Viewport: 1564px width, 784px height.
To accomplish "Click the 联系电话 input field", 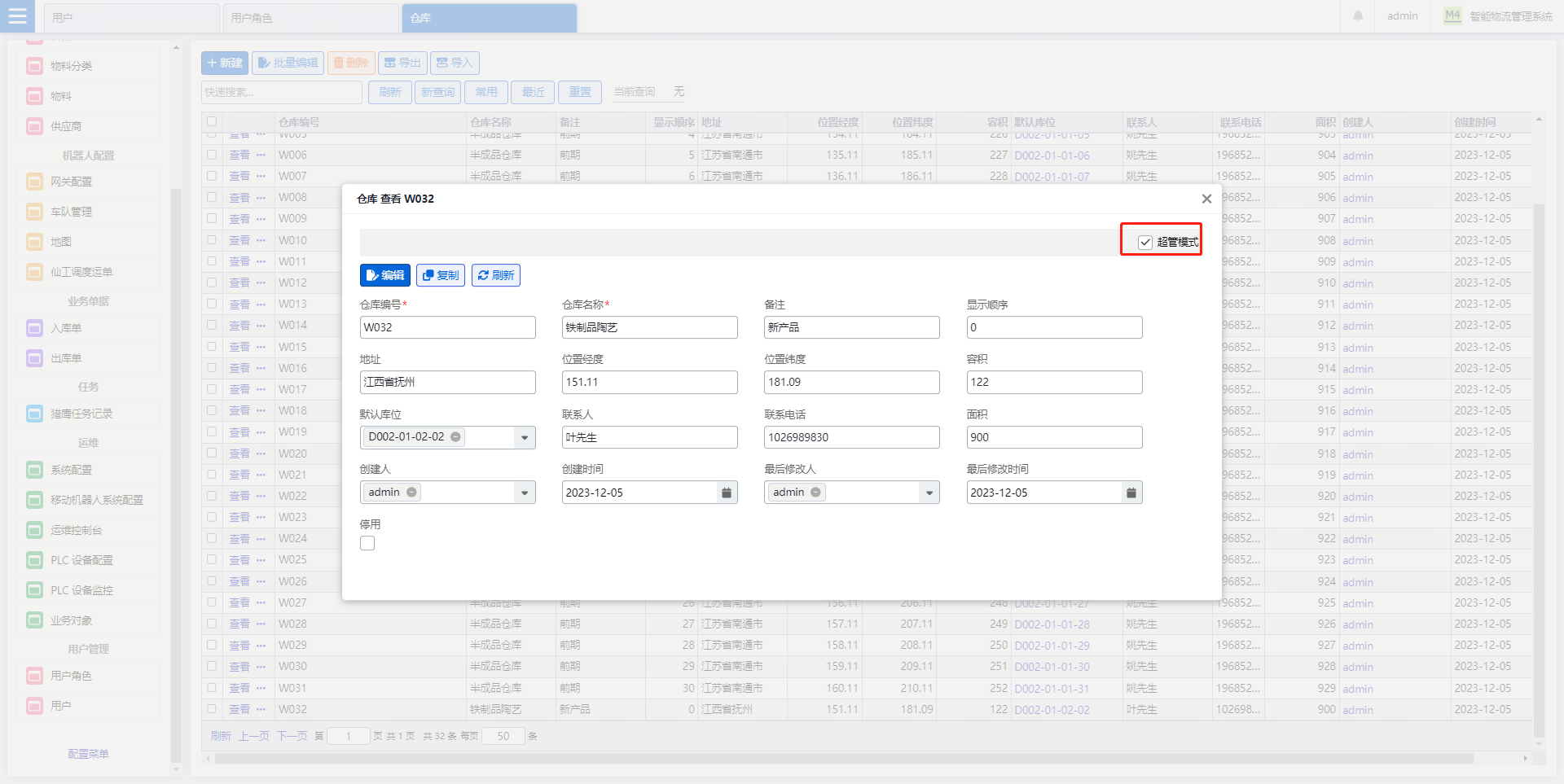I will pos(852,437).
